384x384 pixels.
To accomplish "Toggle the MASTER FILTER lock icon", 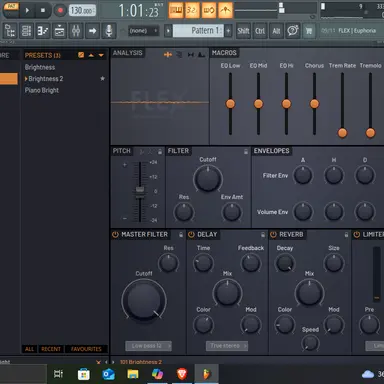I will [x=181, y=235].
